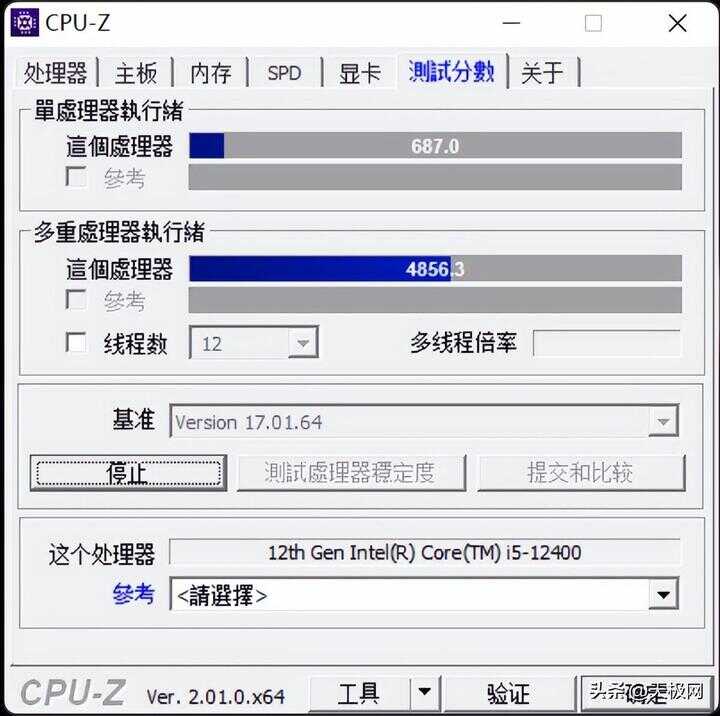
Task: Switch to the 处理器 tab
Action: point(56,73)
